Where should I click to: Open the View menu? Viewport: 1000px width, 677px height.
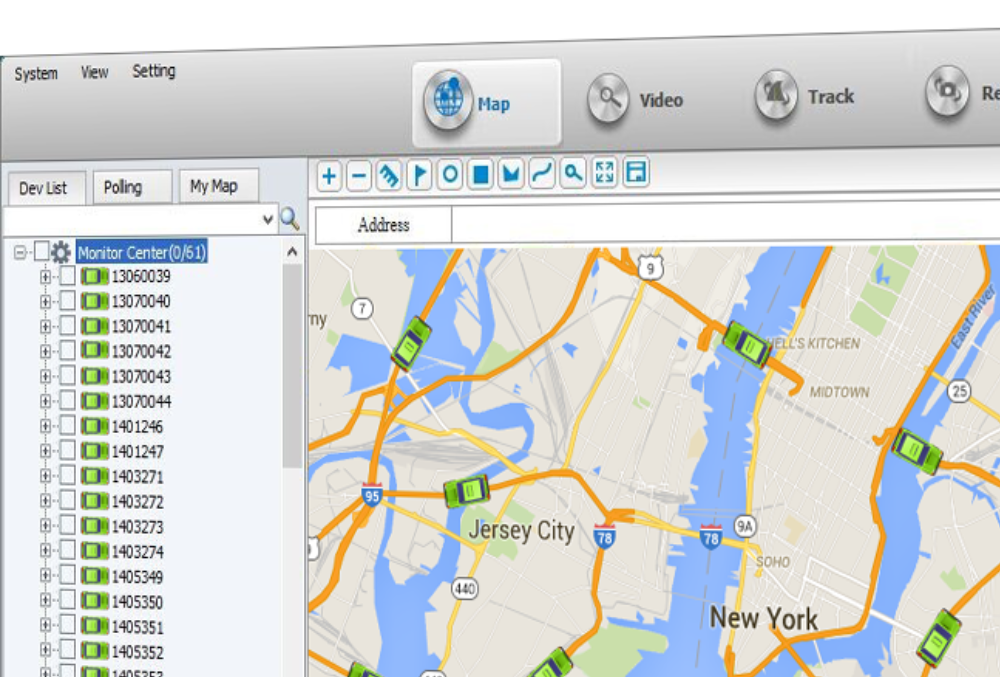tap(94, 73)
